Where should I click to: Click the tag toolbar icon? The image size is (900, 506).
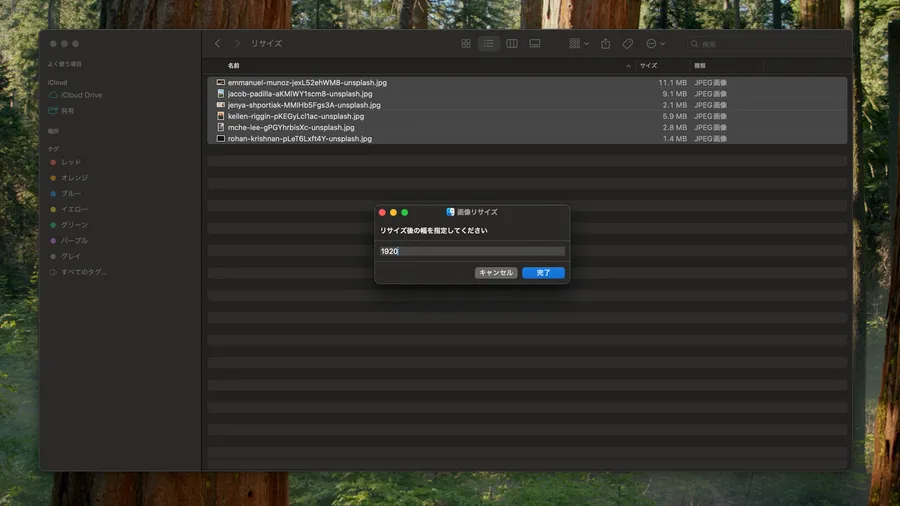[627, 44]
